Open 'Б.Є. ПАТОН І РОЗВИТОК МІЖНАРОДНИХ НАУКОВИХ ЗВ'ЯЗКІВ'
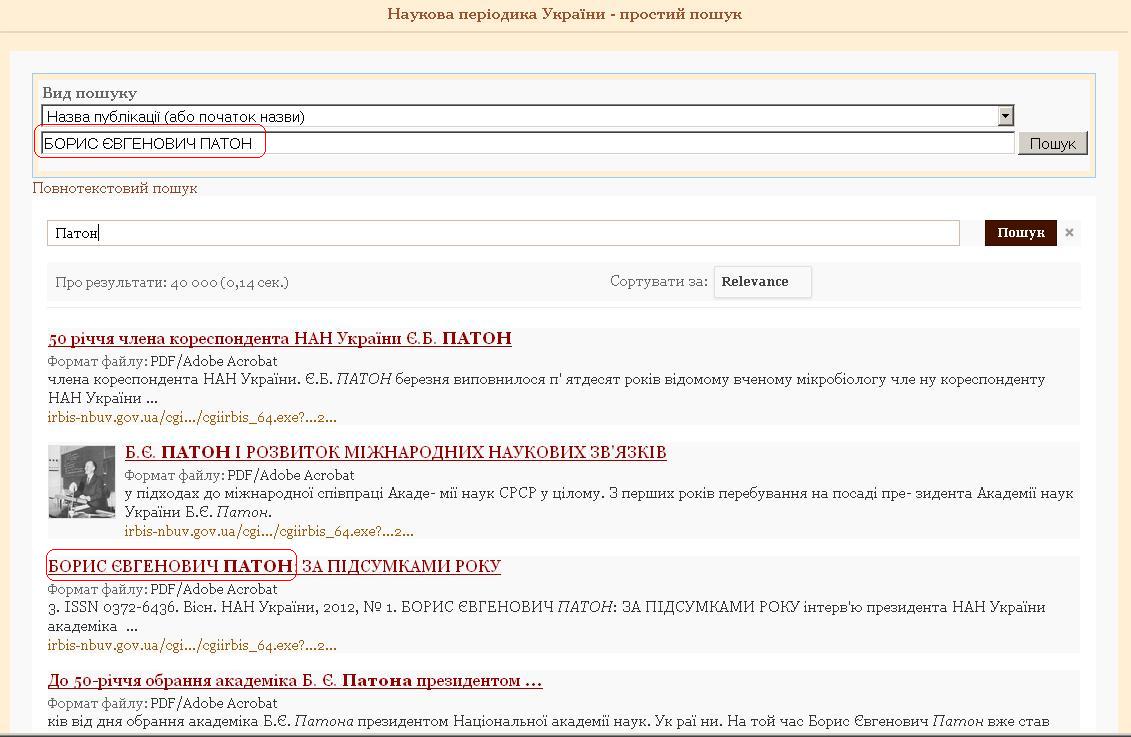 395,453
